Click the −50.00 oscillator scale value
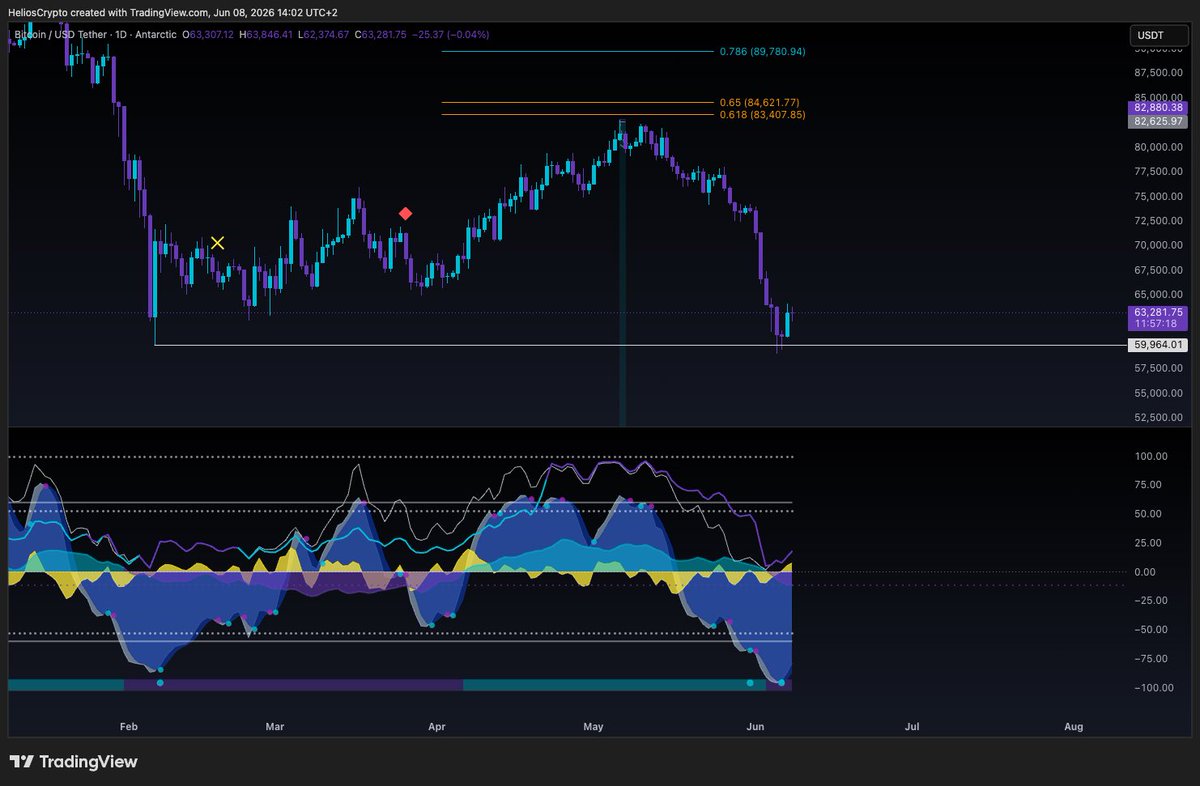This screenshot has width=1200, height=786. [1149, 630]
